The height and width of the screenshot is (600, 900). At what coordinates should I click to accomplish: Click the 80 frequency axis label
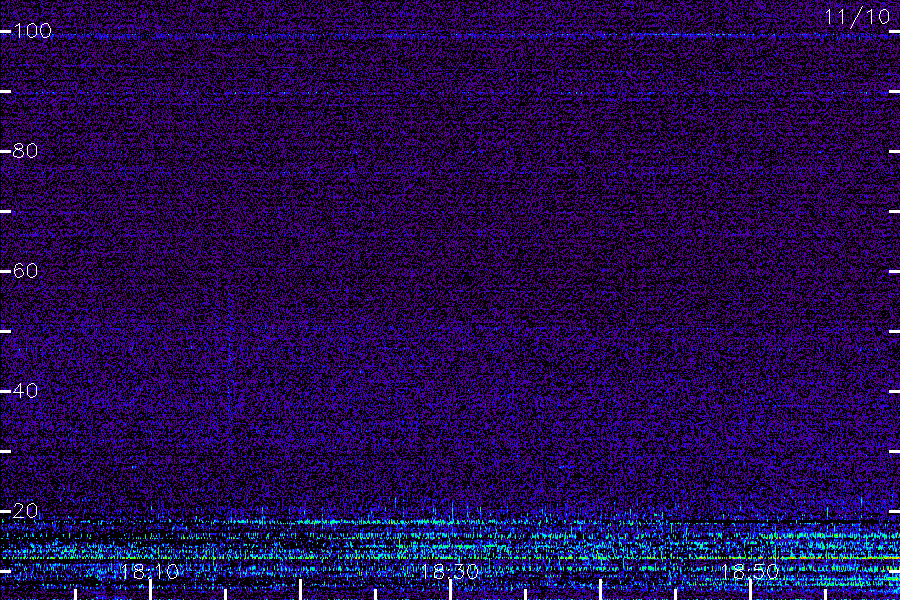tap(25, 151)
